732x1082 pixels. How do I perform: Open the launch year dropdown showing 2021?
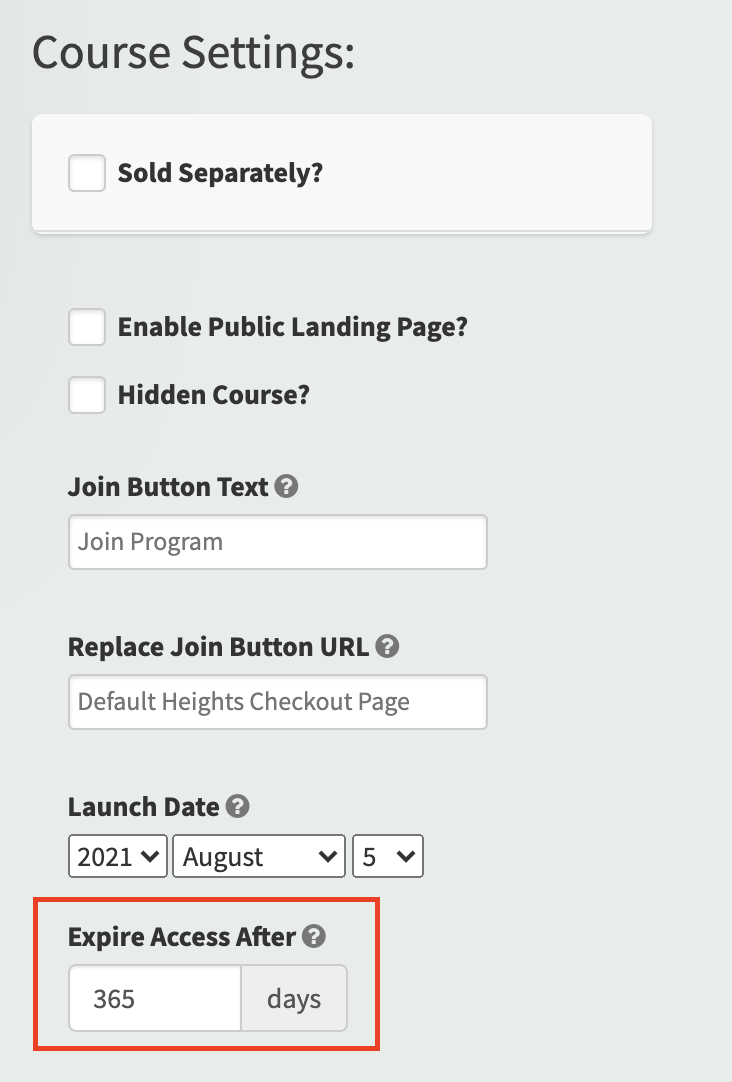pos(118,856)
